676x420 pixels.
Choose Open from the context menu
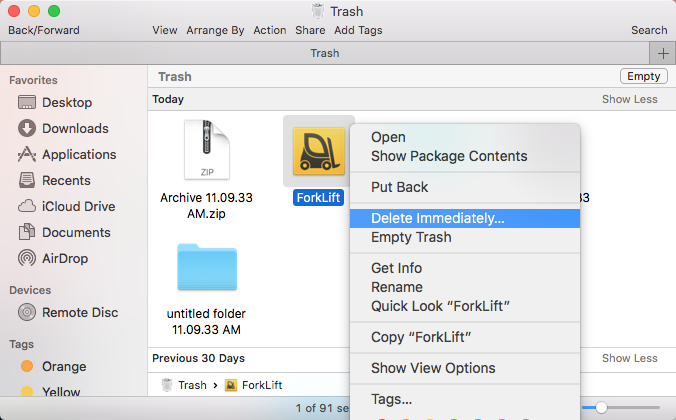(465, 137)
